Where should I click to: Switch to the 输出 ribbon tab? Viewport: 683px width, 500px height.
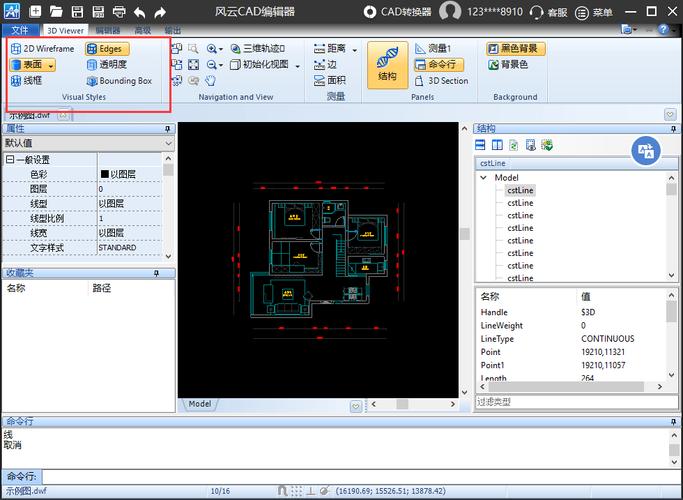172,30
